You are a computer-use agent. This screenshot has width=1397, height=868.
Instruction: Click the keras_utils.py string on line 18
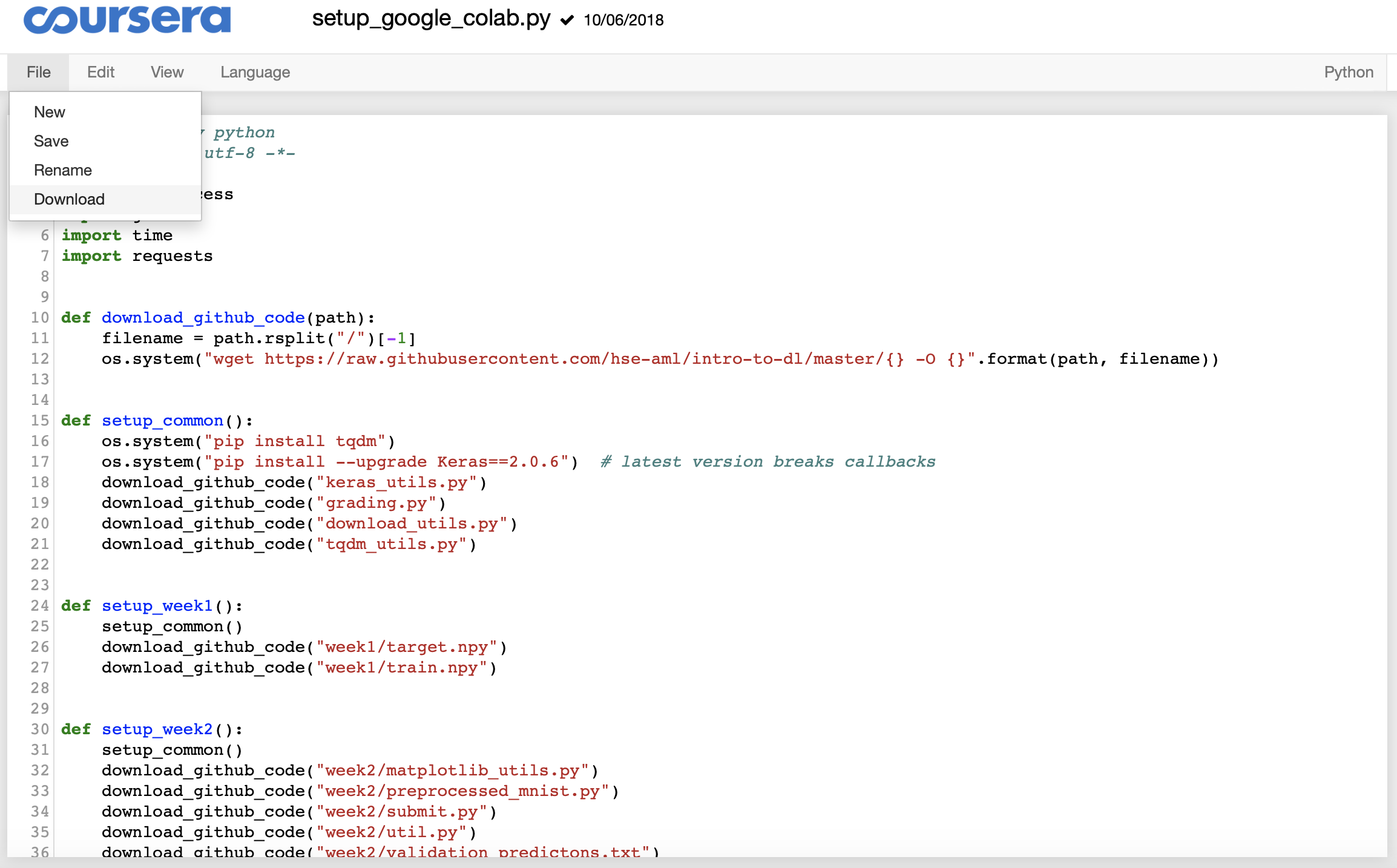pyautogui.click(x=398, y=482)
